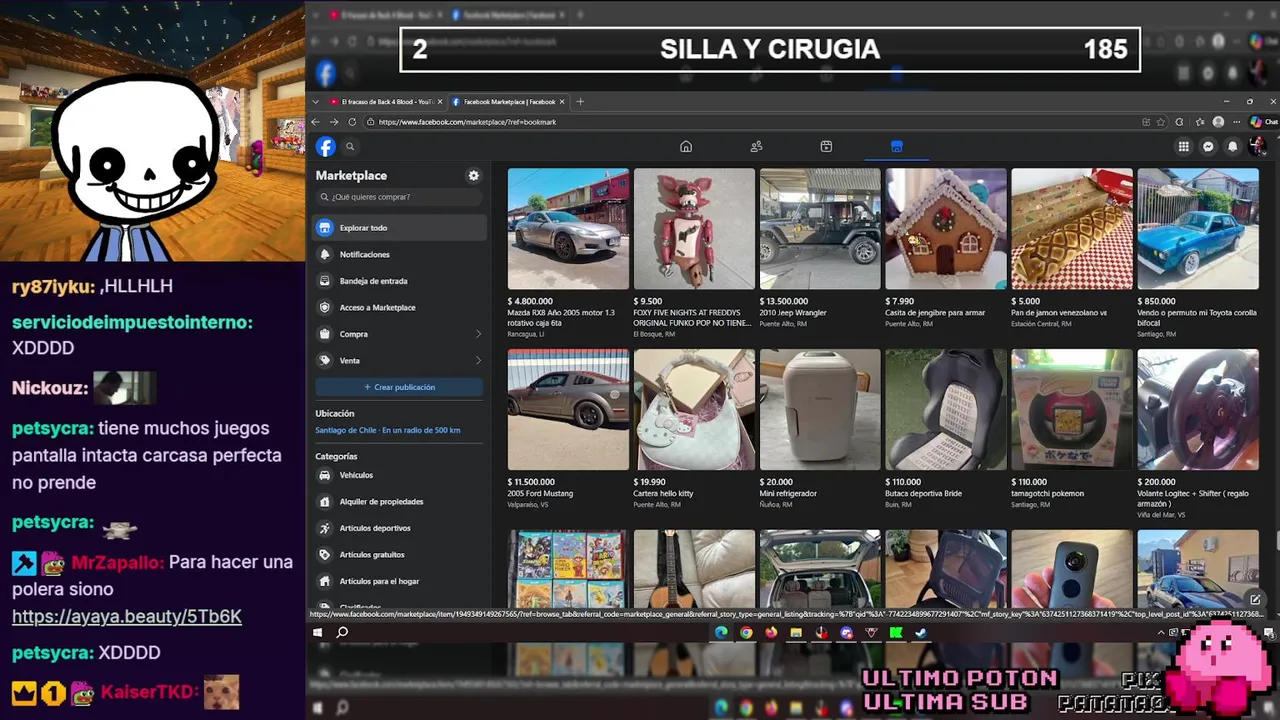Viewport: 1280px width, 720px height.
Task: Select the Marketplace icon in Facebook navbar
Action: tap(897, 147)
